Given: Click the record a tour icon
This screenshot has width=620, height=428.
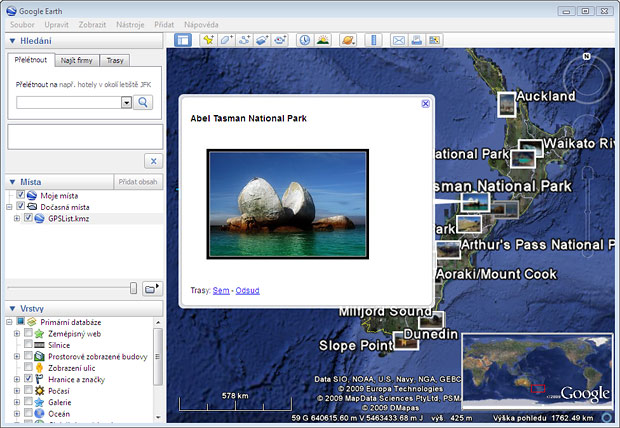Looking at the screenshot, I should coord(280,40).
